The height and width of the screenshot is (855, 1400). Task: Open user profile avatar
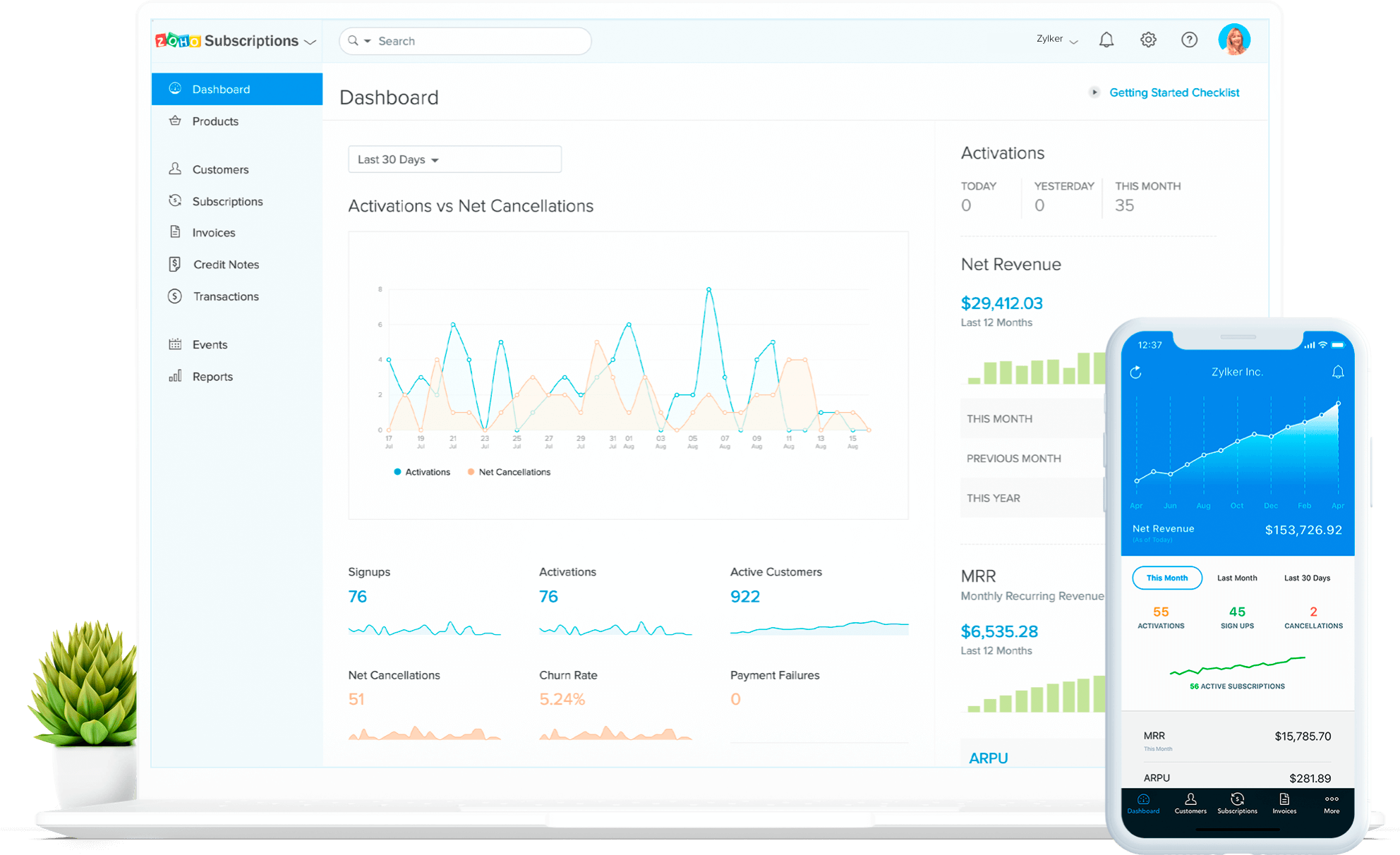pos(1234,40)
